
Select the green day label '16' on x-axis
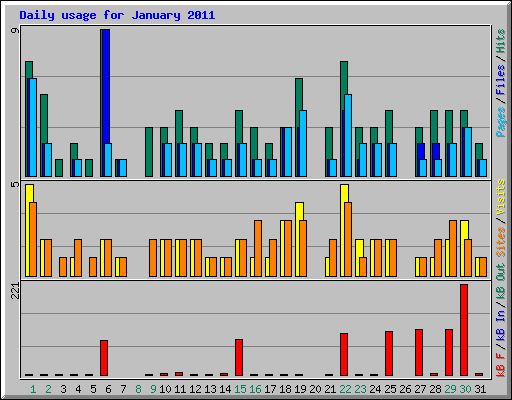[255, 389]
